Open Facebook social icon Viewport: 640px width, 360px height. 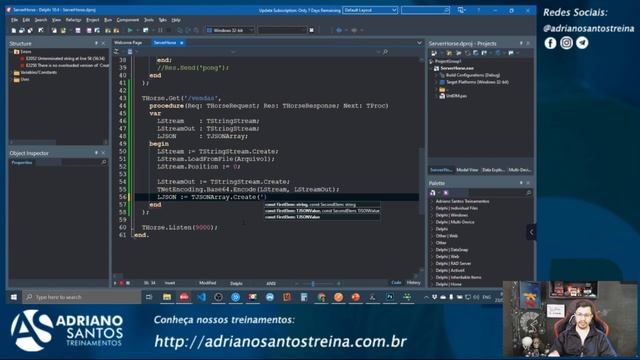(550, 43)
